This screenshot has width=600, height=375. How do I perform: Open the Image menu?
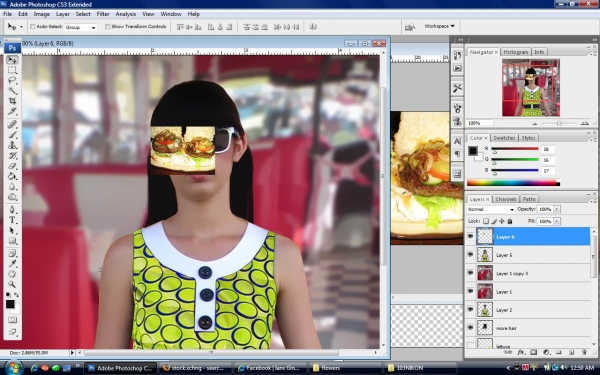pyautogui.click(x=42, y=14)
